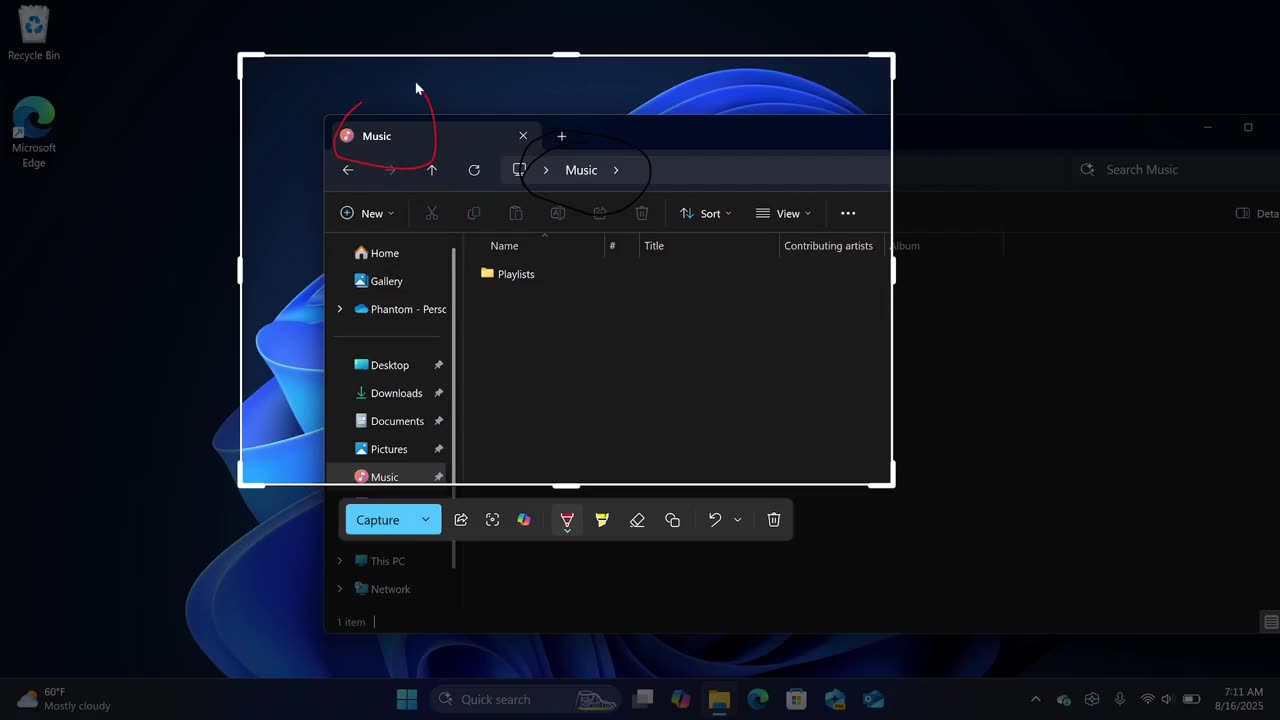This screenshot has width=1280, height=720.
Task: Select the Playlists folder
Action: pyautogui.click(x=515, y=274)
